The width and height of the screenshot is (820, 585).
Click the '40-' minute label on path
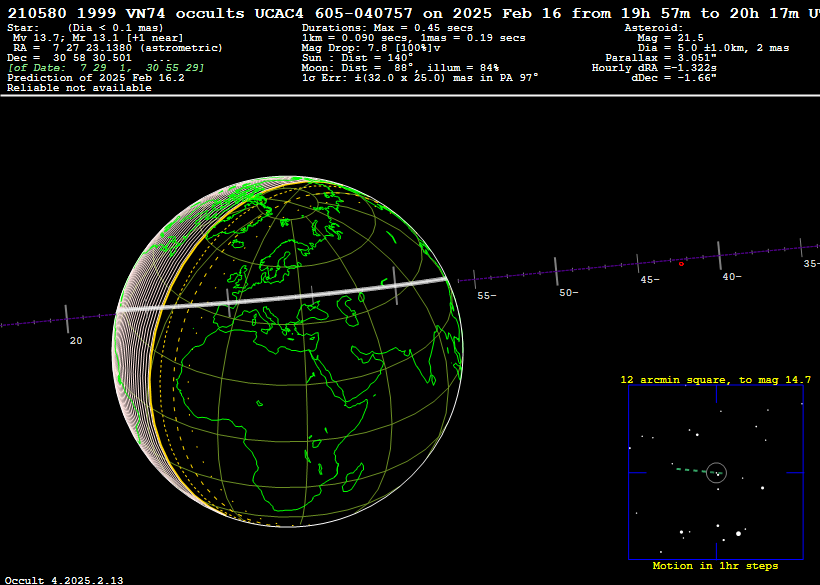click(x=732, y=277)
